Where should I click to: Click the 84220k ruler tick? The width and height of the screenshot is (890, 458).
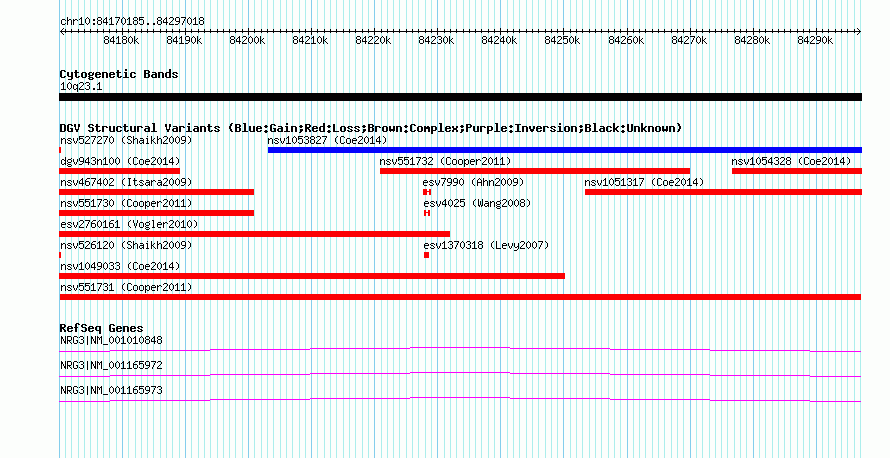click(x=373, y=40)
